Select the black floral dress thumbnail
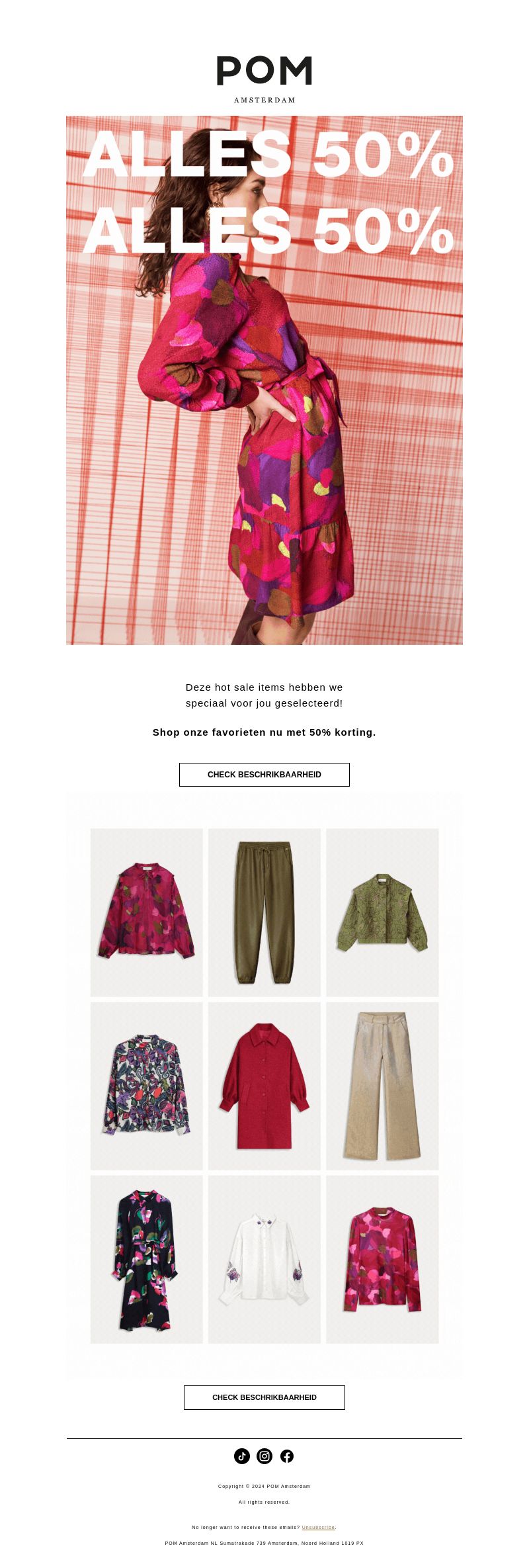This screenshot has height=1568, width=529. [147, 1259]
